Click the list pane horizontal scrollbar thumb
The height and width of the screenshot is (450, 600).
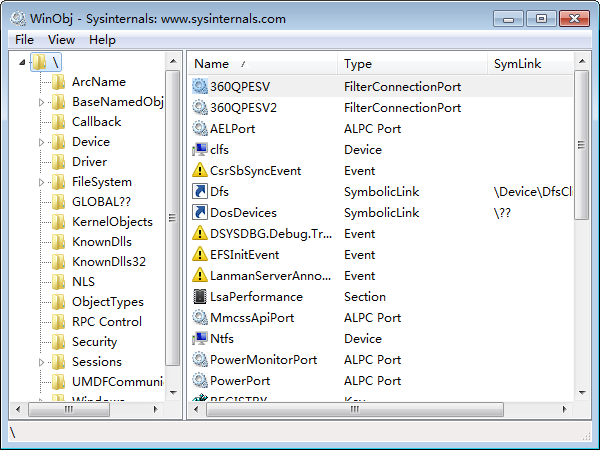tap(355, 409)
